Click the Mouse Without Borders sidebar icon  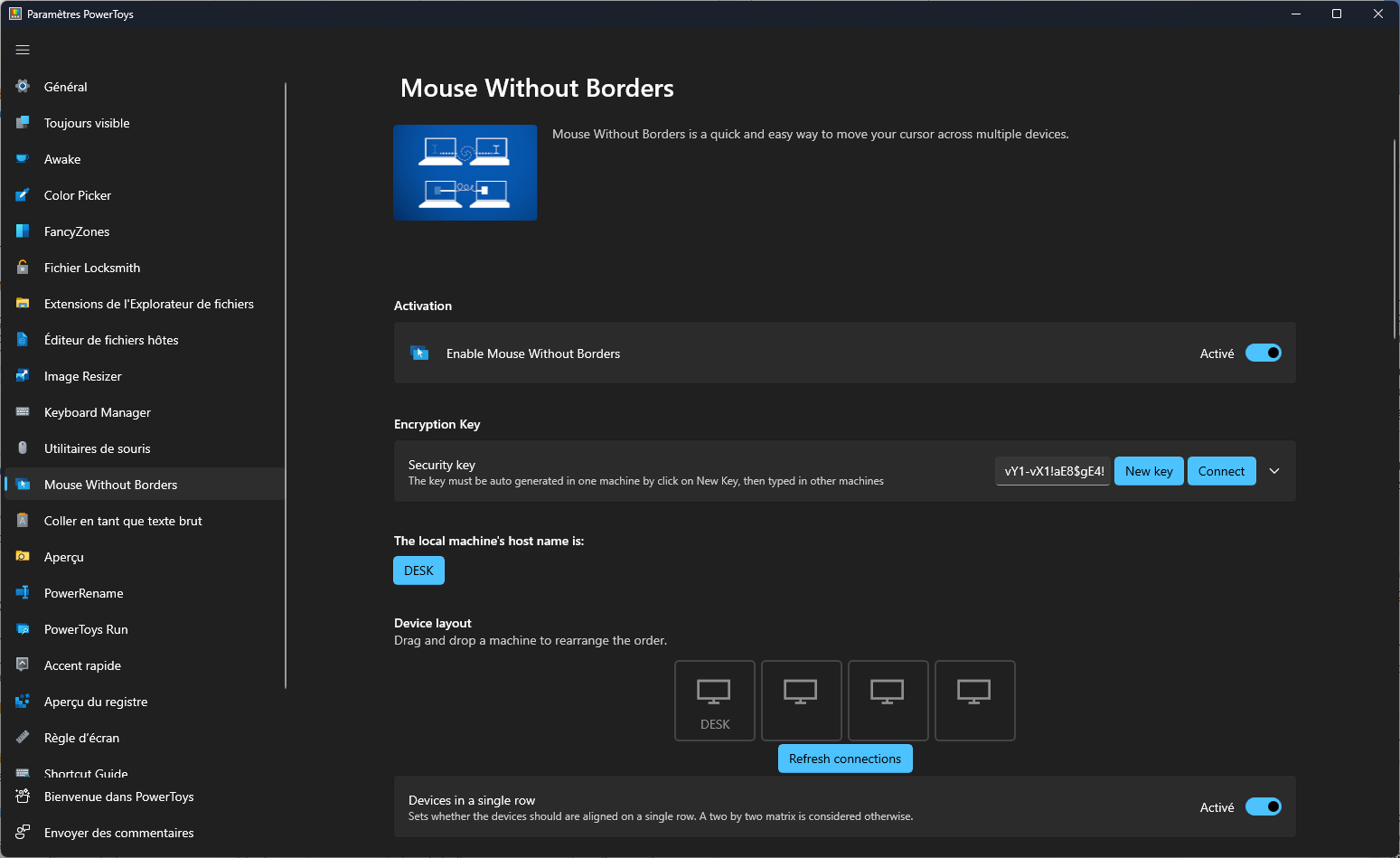(23, 484)
